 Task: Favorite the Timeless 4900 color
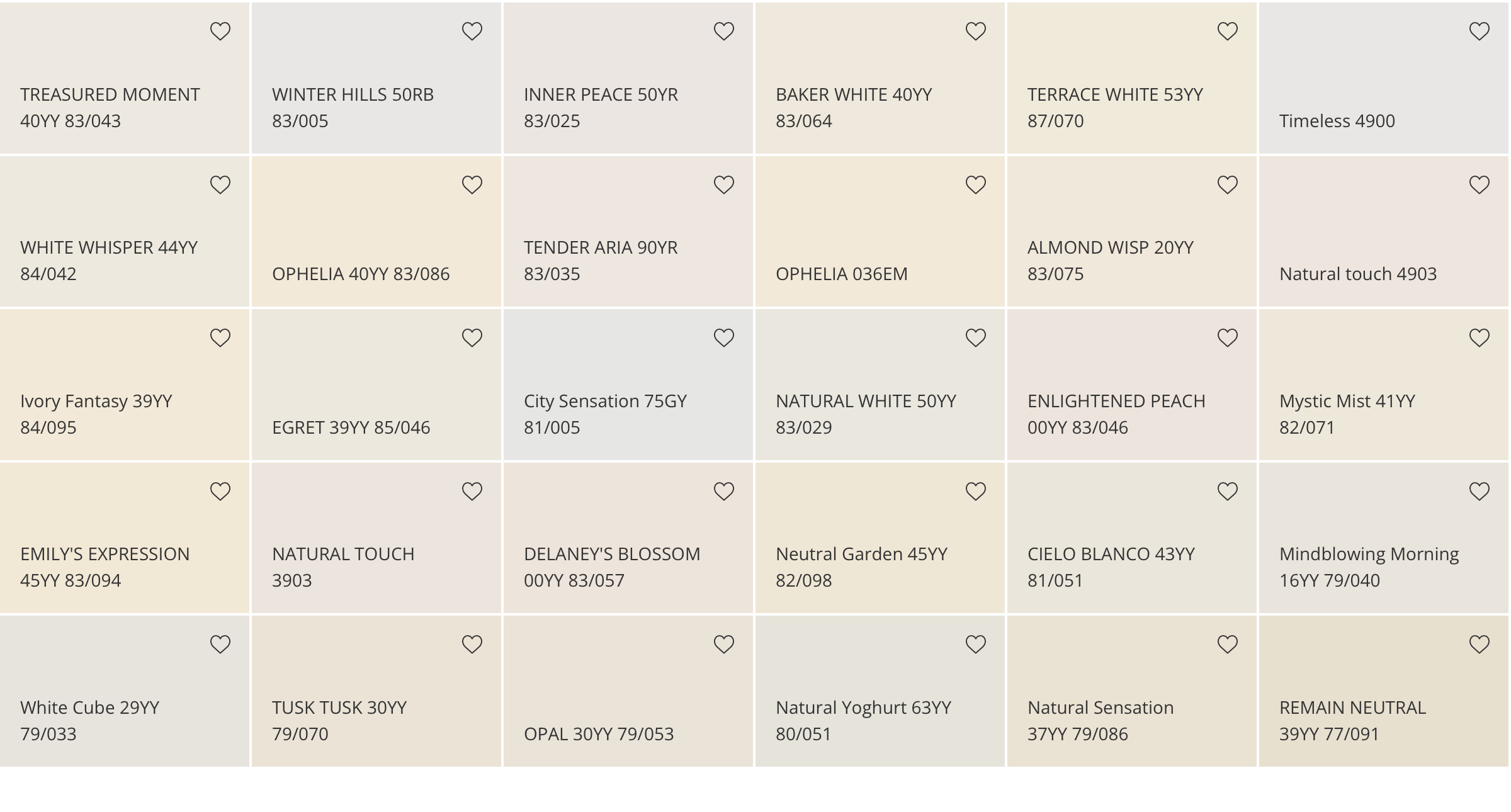click(1479, 31)
